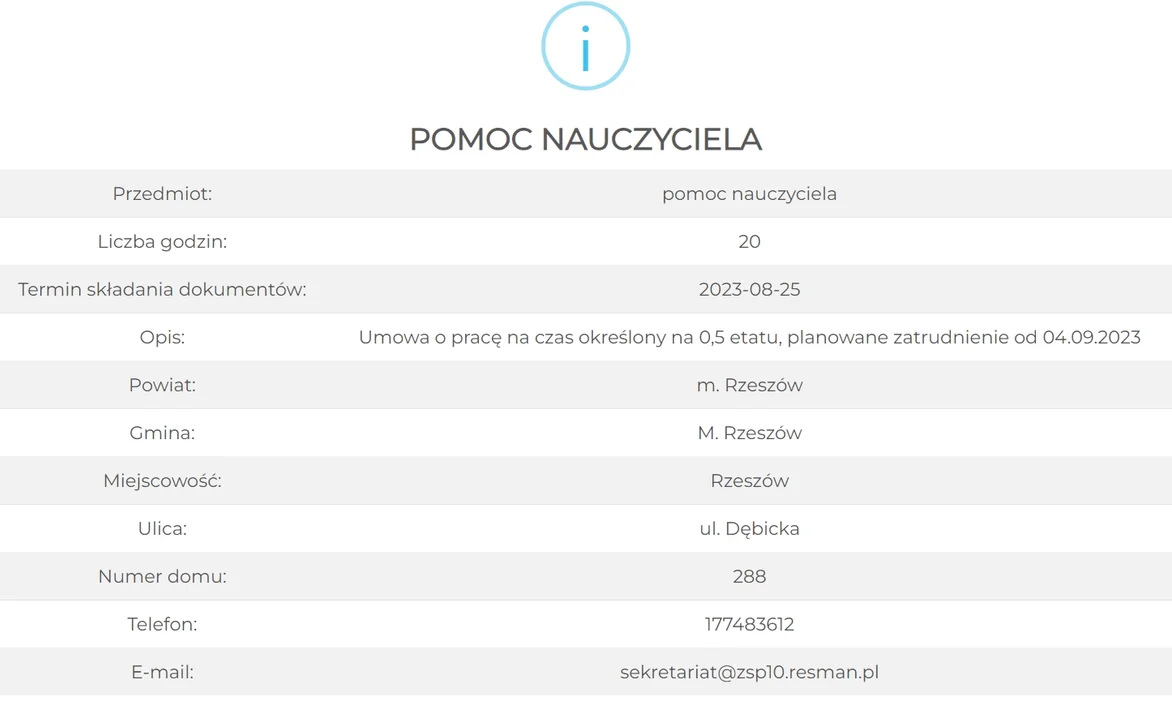Select the deadline date 2023-08-25
The height and width of the screenshot is (720, 1172).
pos(749,289)
